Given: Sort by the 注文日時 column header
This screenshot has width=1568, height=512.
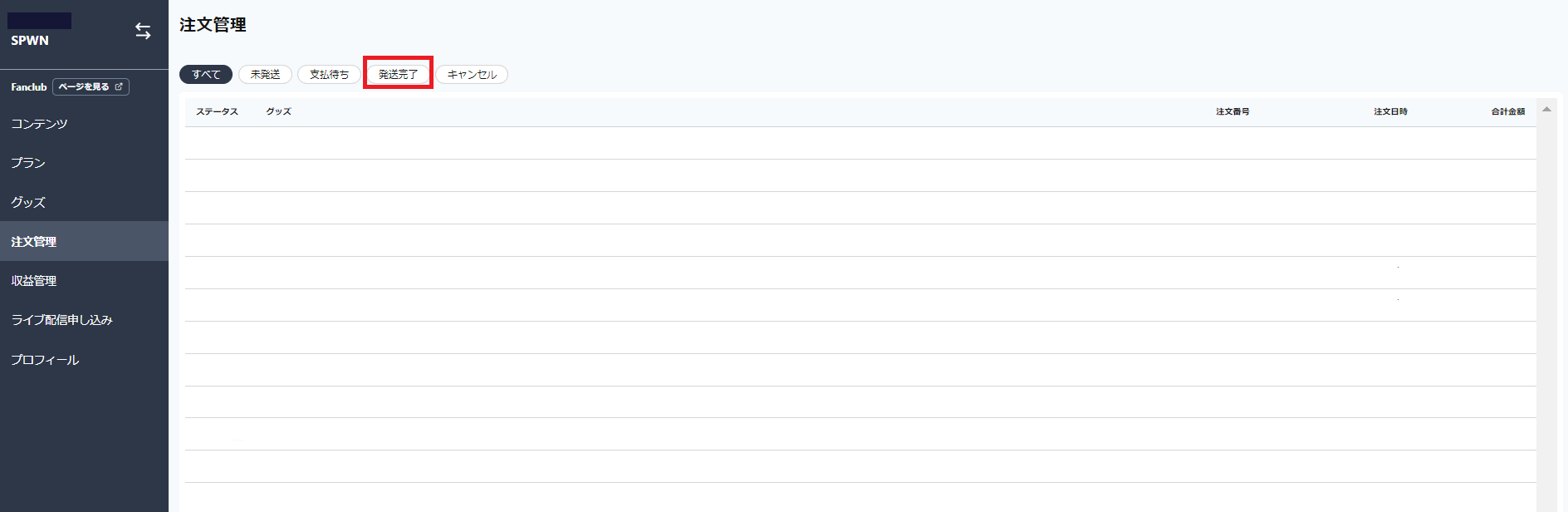Looking at the screenshot, I should pyautogui.click(x=1390, y=111).
